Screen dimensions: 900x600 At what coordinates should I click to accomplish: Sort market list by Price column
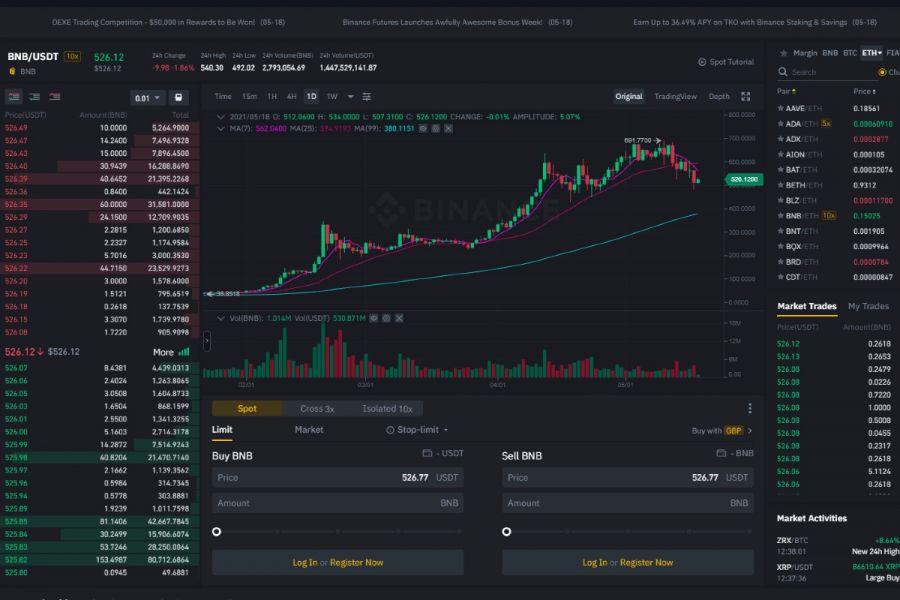click(x=864, y=91)
